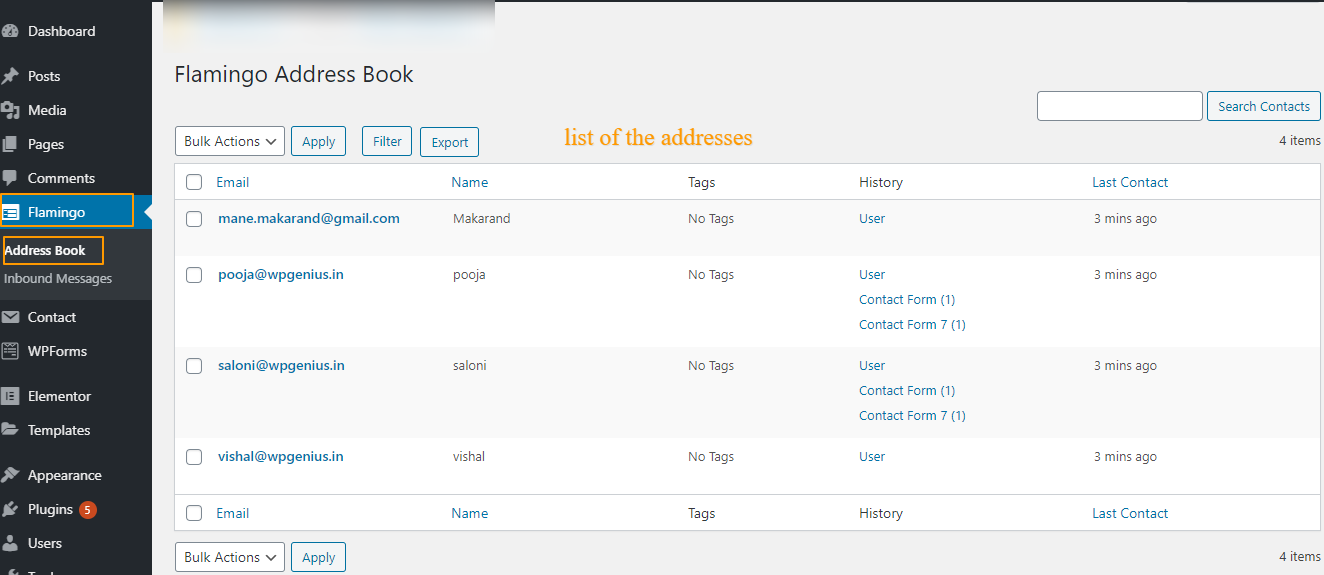This screenshot has width=1324, height=575.
Task: Open pooja@wpgenius.in contact link
Action: (281, 274)
